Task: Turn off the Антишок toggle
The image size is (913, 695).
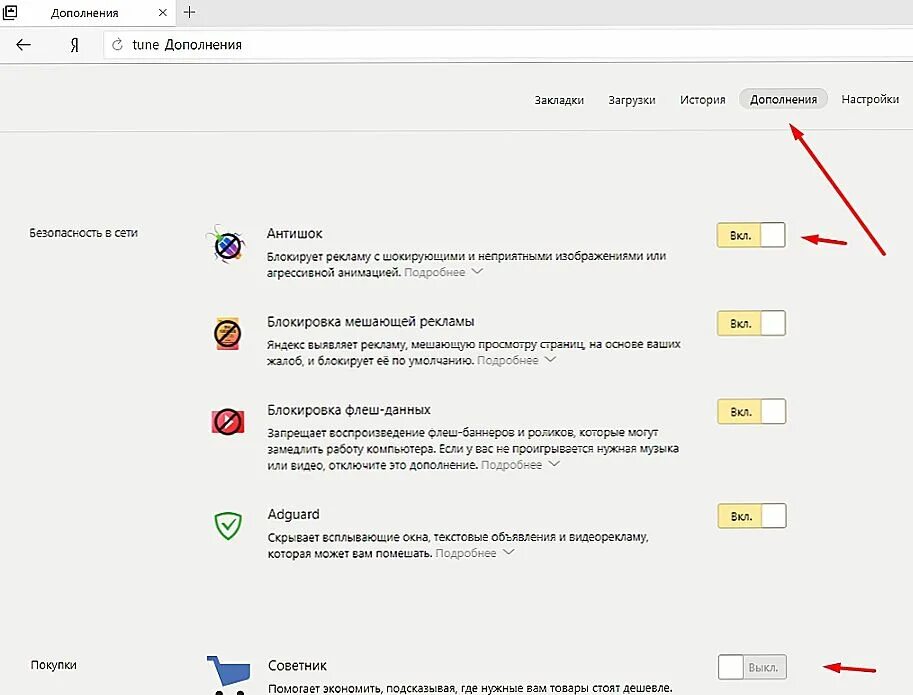Action: click(x=751, y=235)
